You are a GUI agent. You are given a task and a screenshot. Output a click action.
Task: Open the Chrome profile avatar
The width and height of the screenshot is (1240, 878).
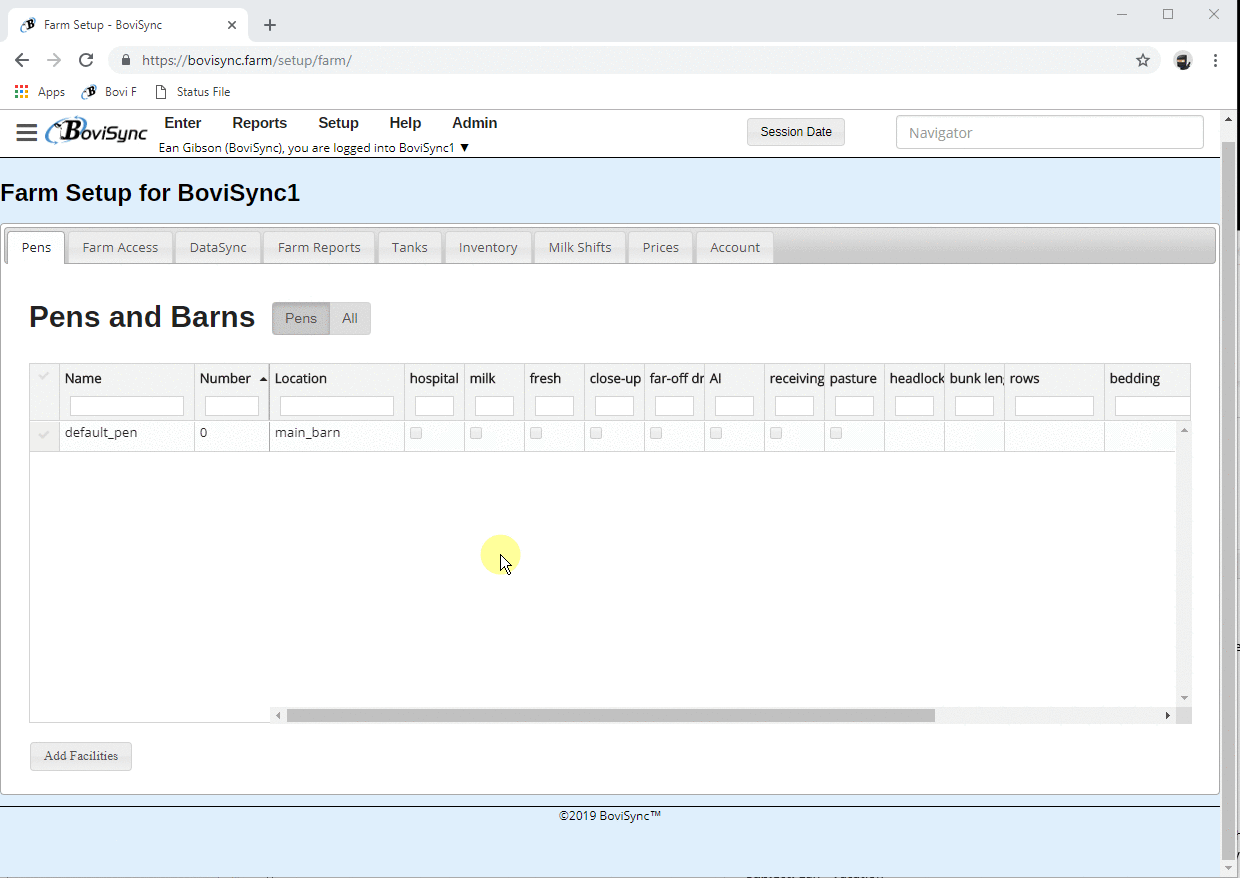1183,60
